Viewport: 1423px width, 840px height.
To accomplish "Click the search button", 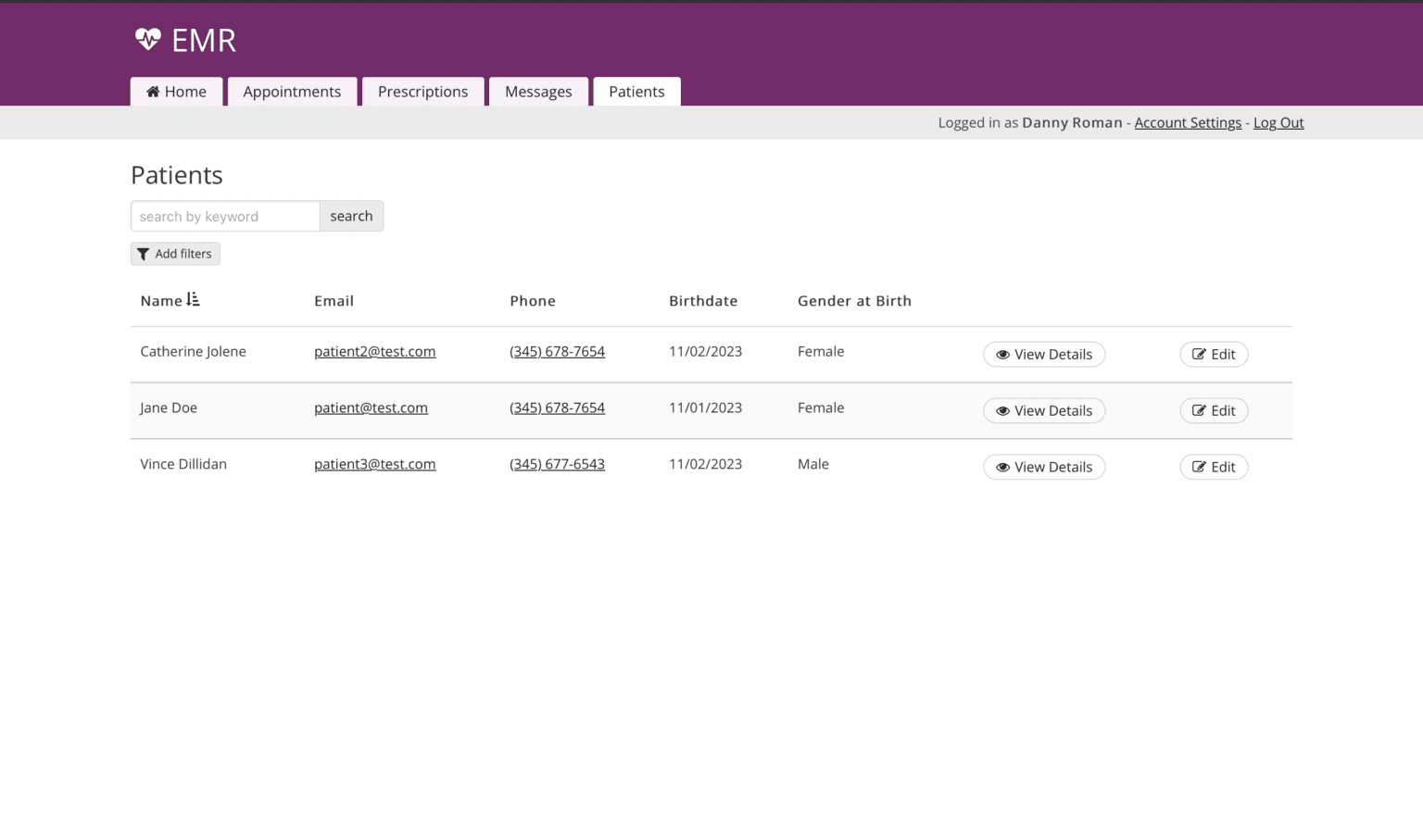I will [351, 216].
